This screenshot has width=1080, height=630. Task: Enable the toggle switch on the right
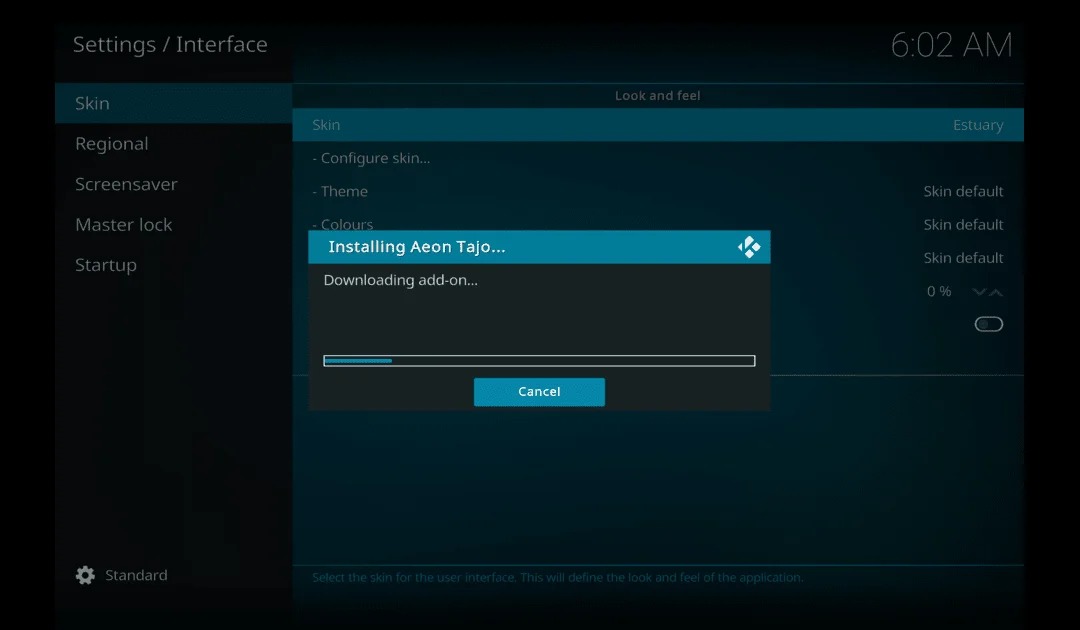988,323
